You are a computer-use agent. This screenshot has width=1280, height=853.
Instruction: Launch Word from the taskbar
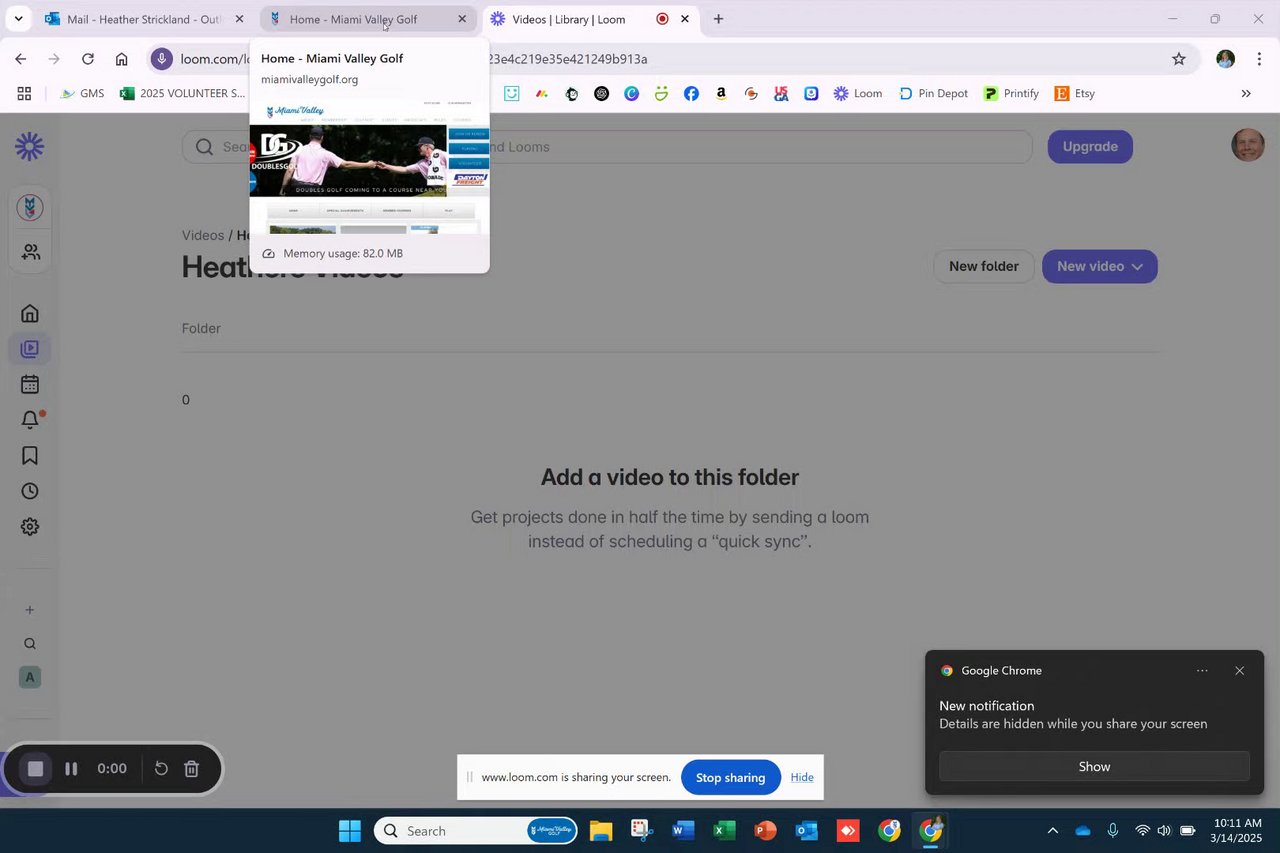click(683, 831)
